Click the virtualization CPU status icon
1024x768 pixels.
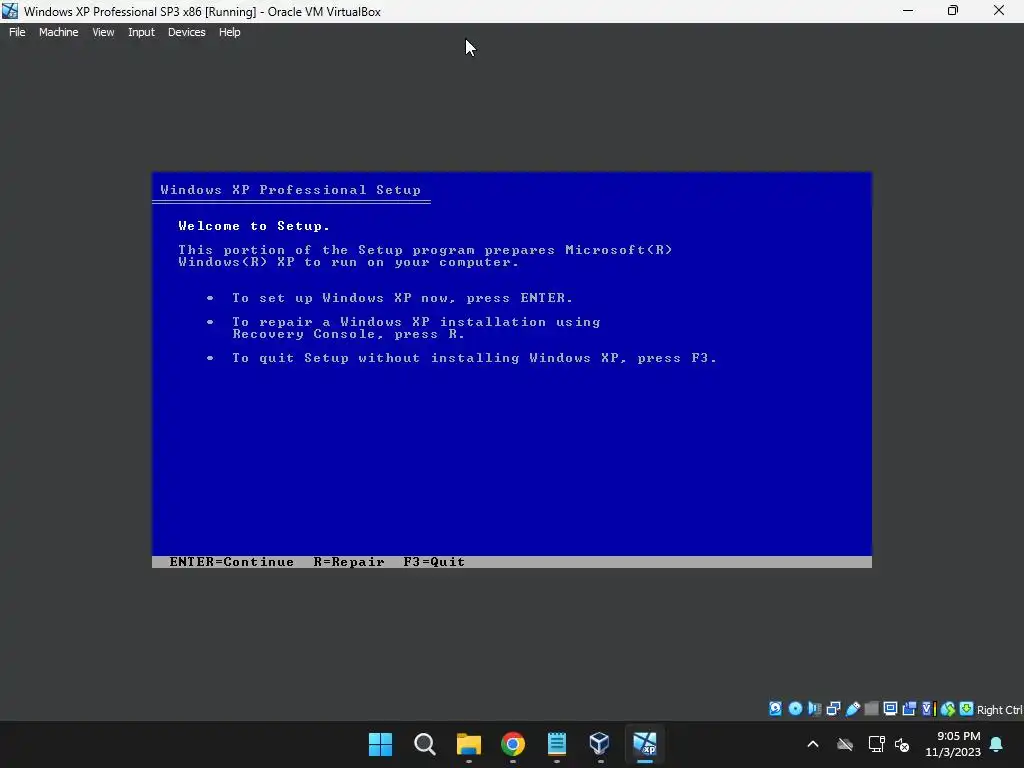point(929,709)
